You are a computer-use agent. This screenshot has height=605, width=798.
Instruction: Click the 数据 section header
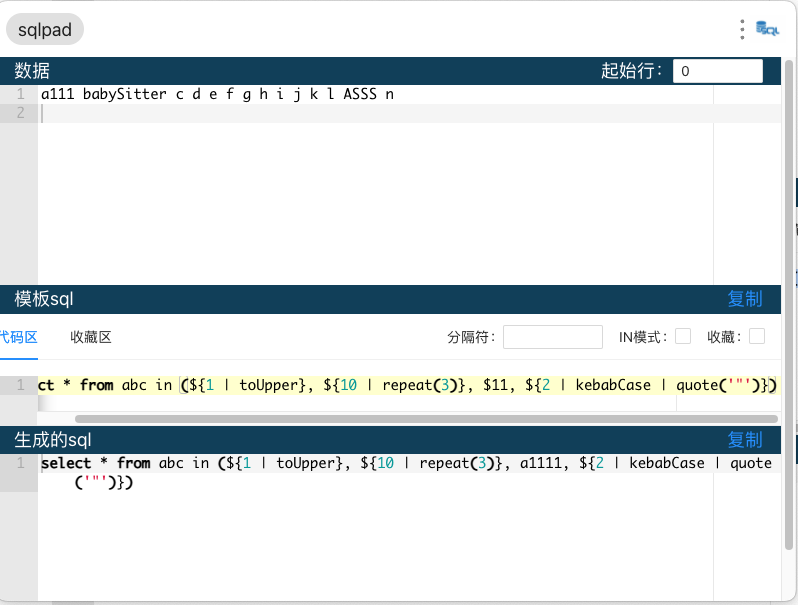coord(32,71)
